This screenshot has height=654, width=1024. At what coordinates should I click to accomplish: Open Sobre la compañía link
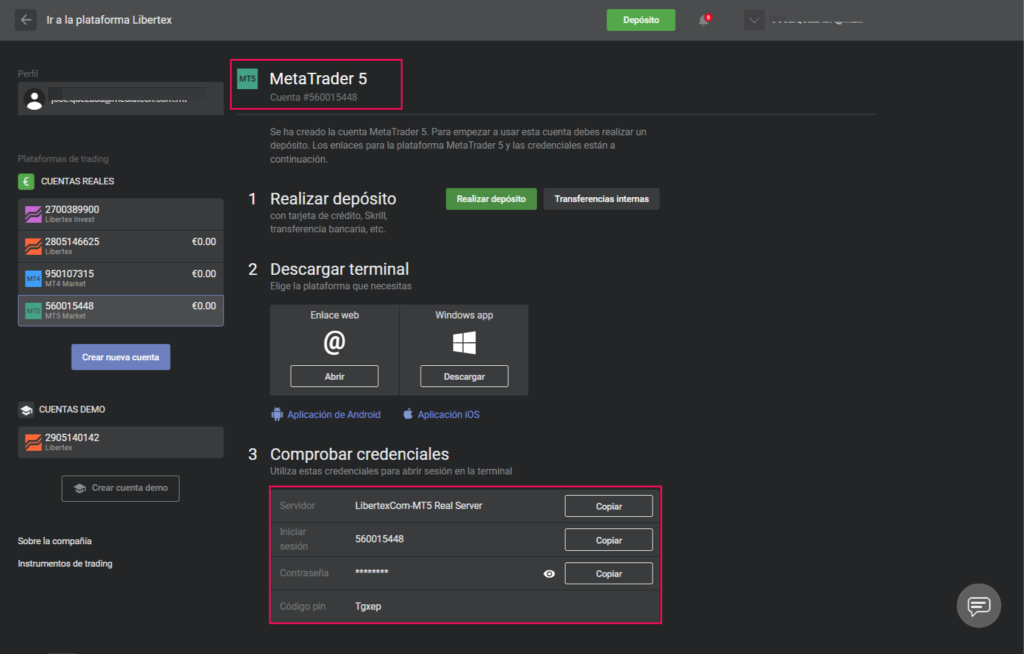[55, 541]
